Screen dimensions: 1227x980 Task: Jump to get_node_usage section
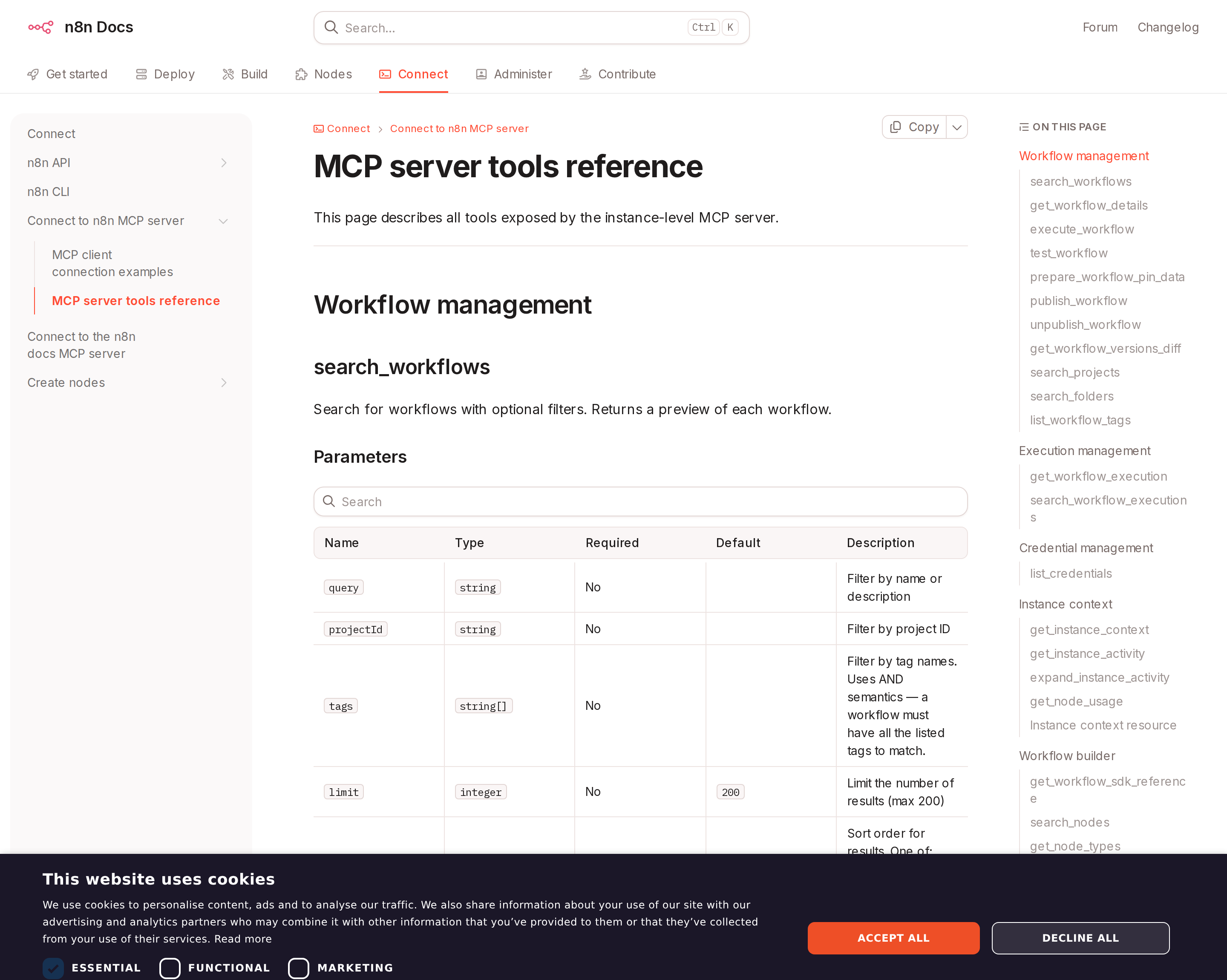(x=1076, y=701)
